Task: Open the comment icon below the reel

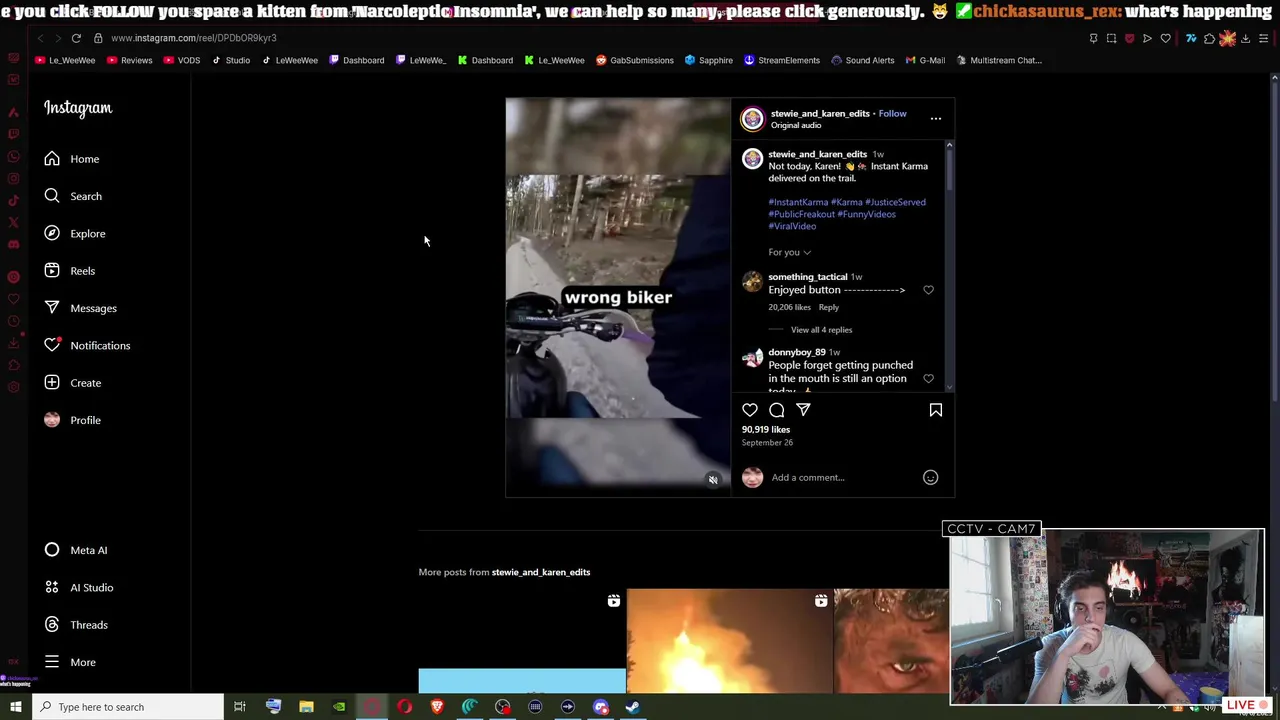Action: [x=777, y=410]
